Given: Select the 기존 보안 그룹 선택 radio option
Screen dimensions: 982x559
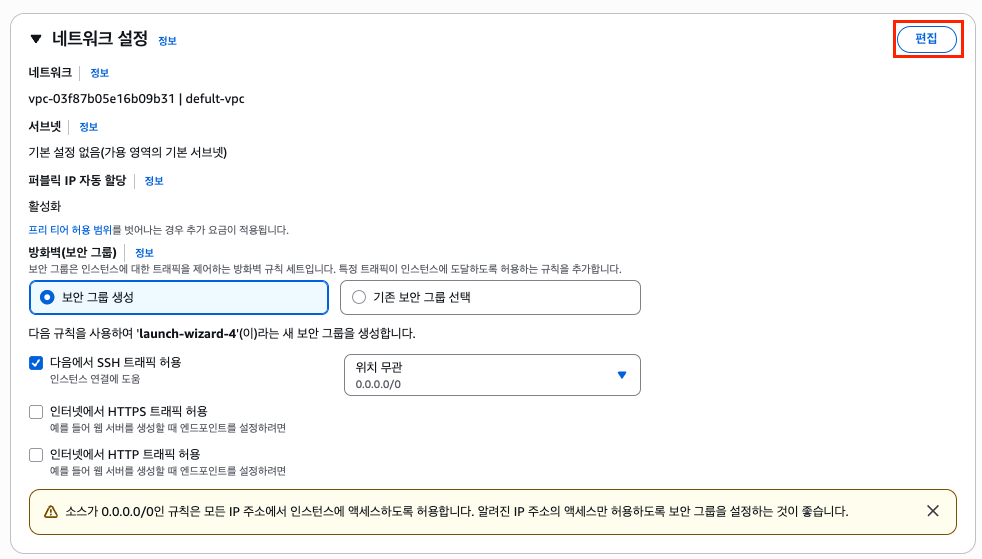Looking at the screenshot, I should [x=359, y=297].
